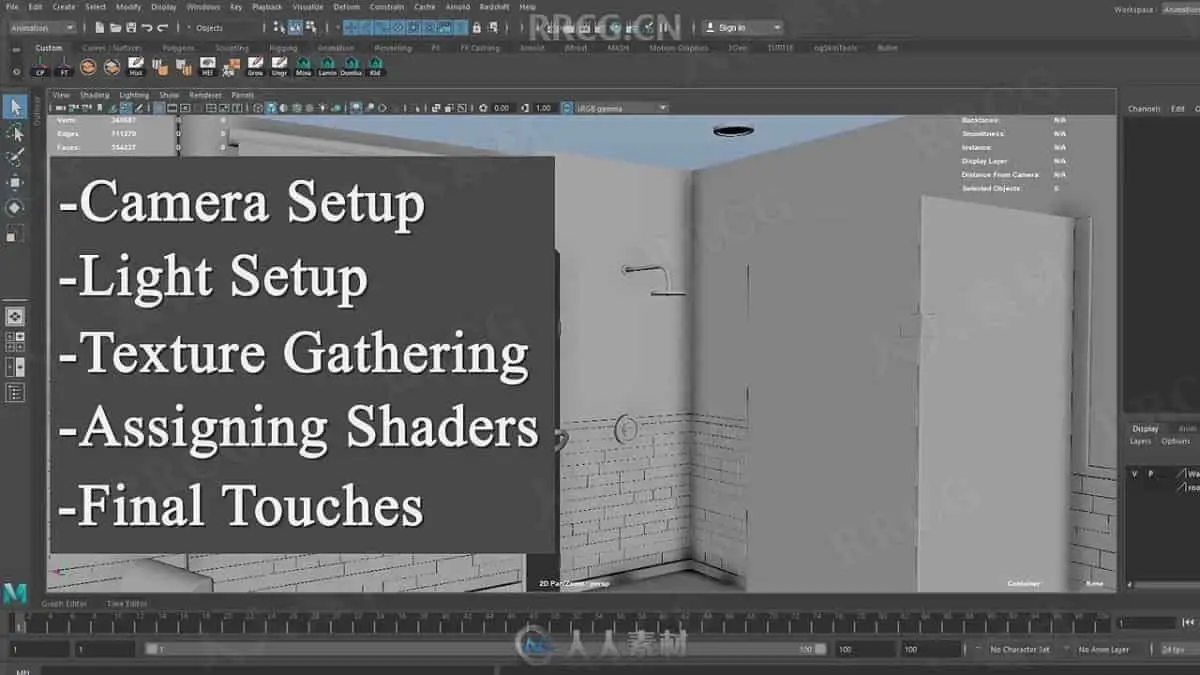Click the FT shelf button
The height and width of the screenshot is (675, 1200).
pos(64,67)
